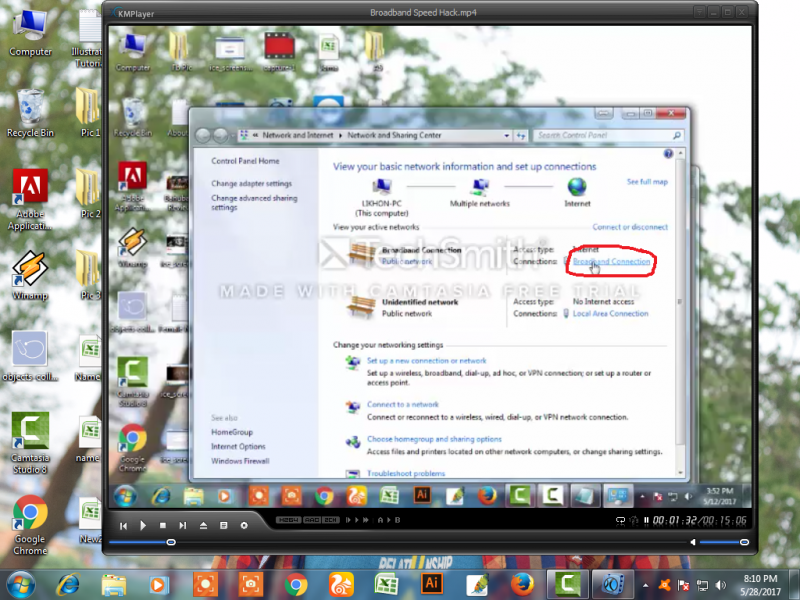The image size is (800, 600).
Task: Launch Google Chrome from the taskbar
Action: (x=296, y=585)
